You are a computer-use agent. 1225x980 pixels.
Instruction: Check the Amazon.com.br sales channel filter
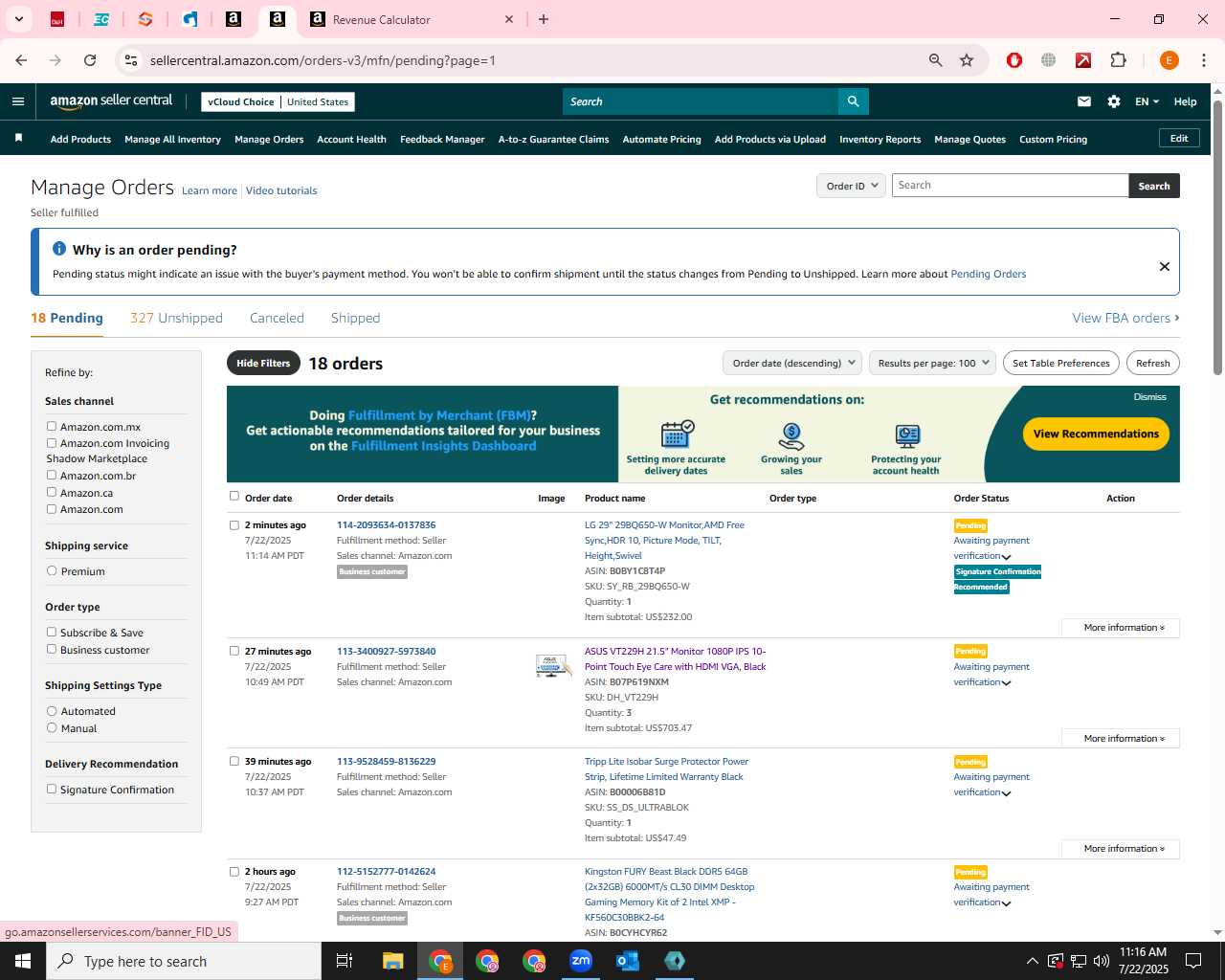point(52,475)
